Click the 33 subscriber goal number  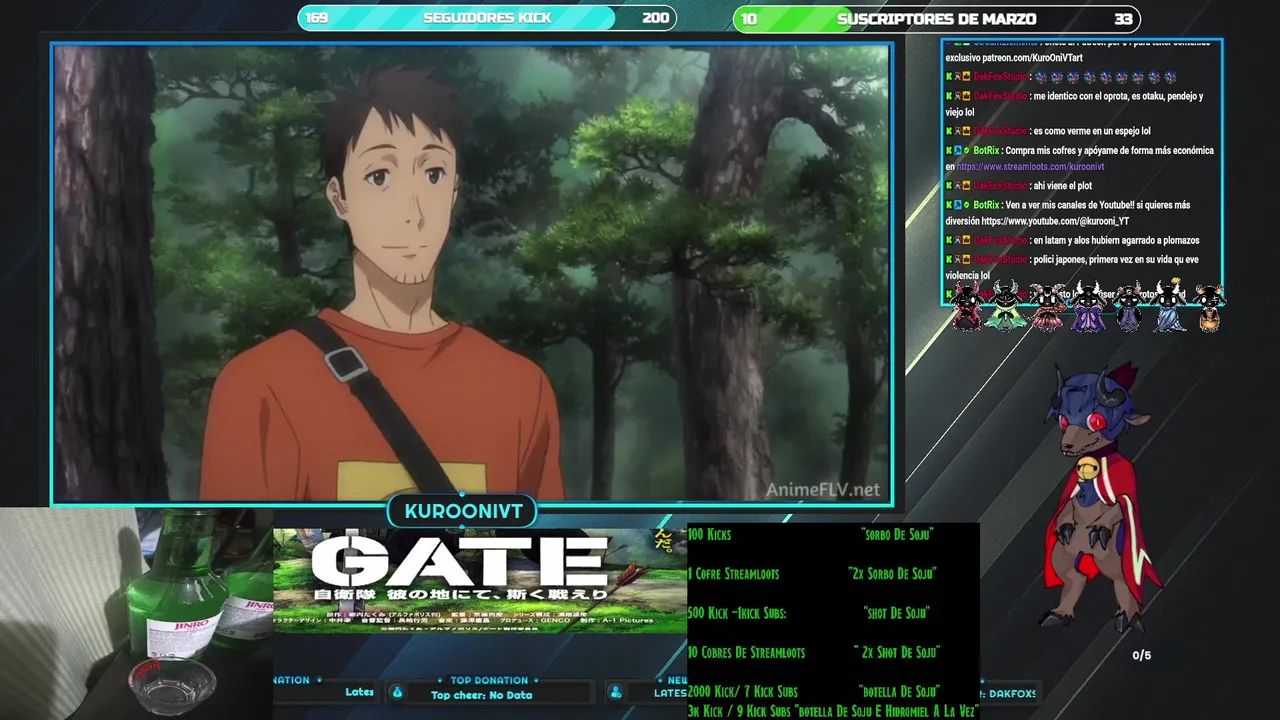coord(1124,19)
